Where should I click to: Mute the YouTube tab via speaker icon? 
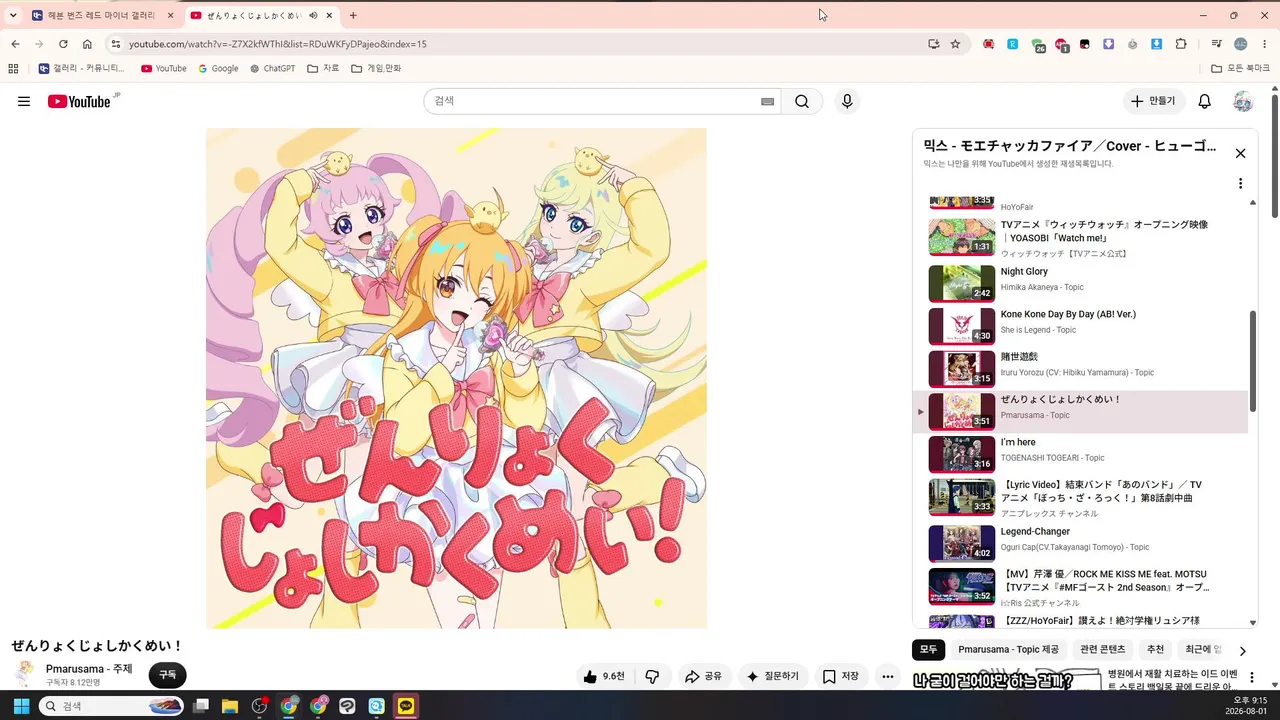tap(313, 16)
